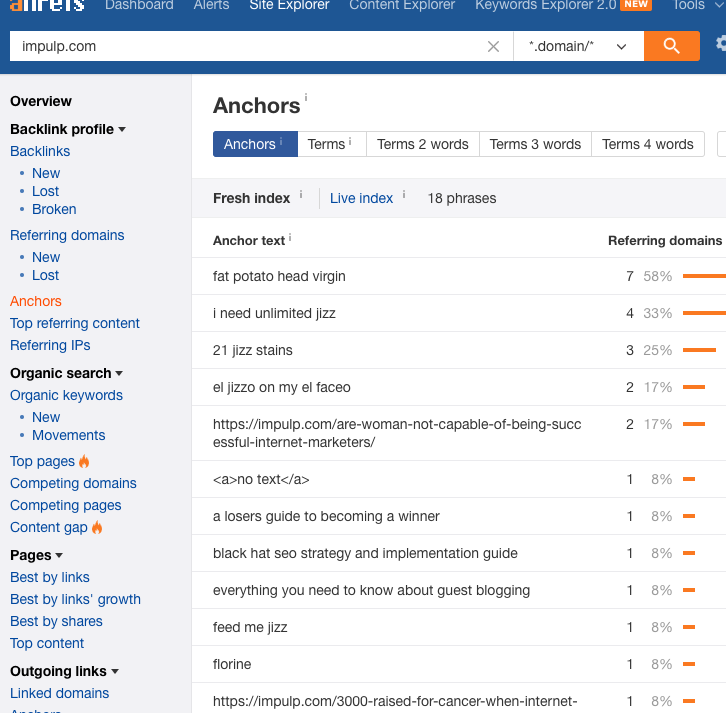Open Competing domains
The height and width of the screenshot is (713, 726).
tap(73, 483)
